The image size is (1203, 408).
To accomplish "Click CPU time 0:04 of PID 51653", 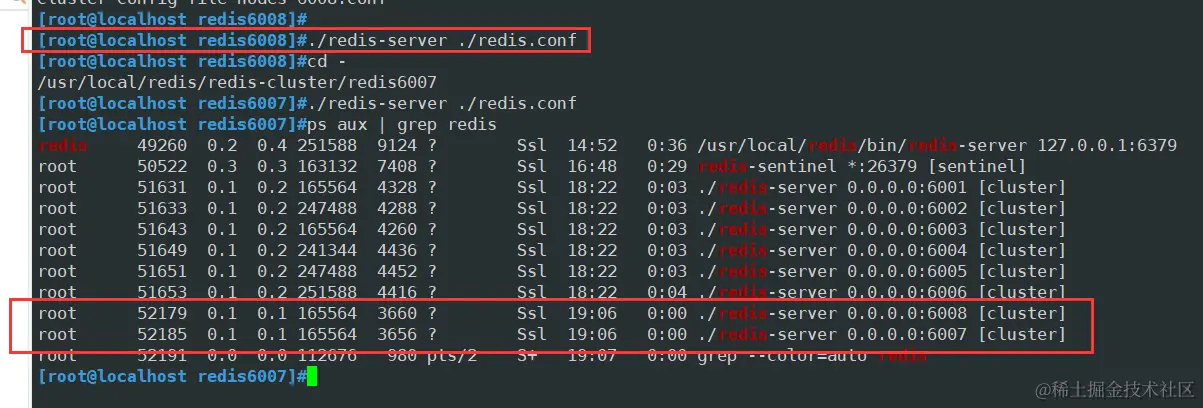I will tap(667, 293).
